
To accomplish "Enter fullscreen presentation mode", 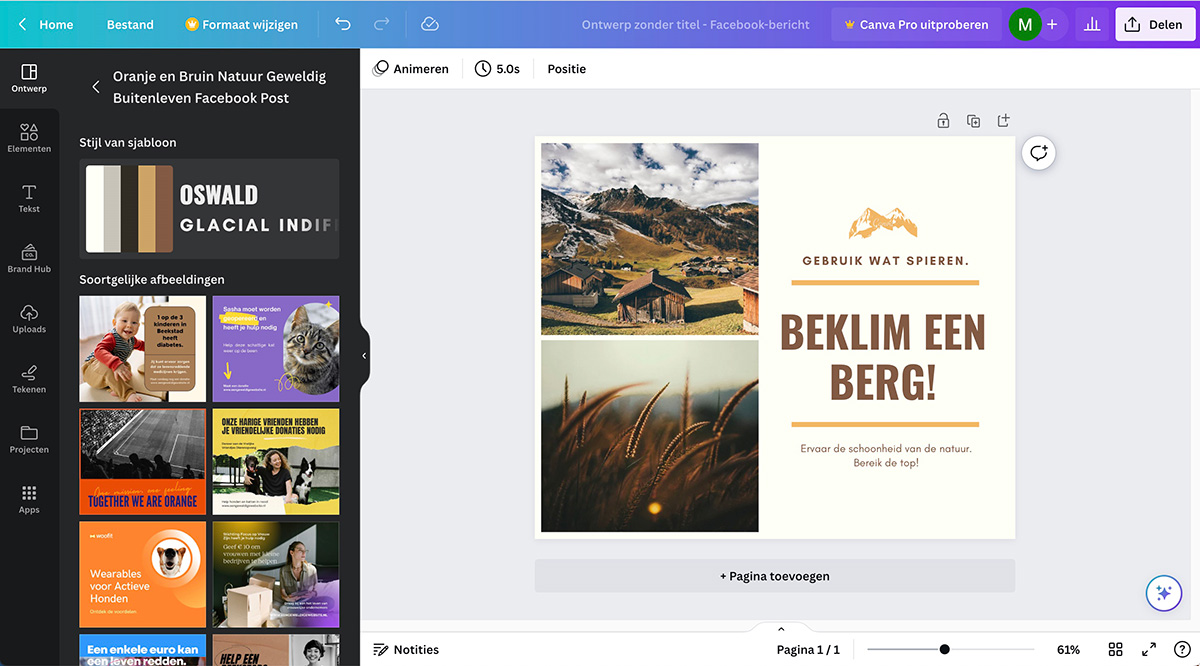I will [x=1149, y=650].
